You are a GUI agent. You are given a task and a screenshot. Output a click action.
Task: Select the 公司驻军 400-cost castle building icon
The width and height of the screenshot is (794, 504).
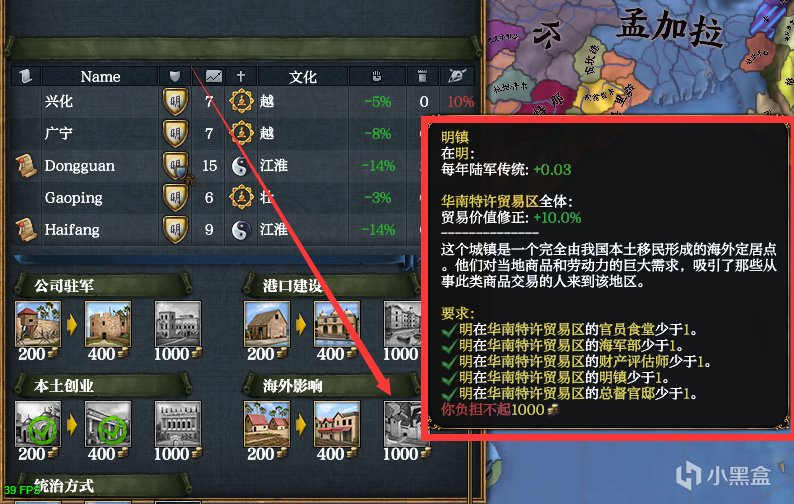(108, 325)
